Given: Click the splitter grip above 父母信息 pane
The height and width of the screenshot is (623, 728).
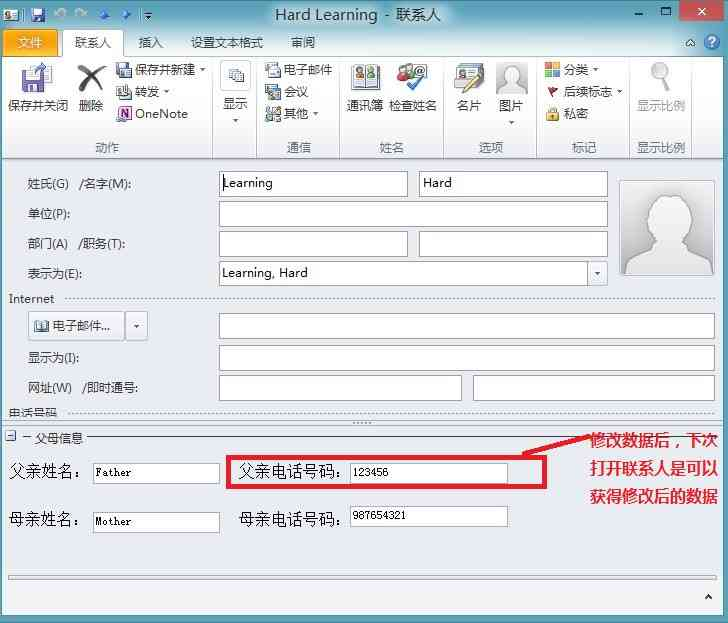Looking at the screenshot, I should click(362, 423).
